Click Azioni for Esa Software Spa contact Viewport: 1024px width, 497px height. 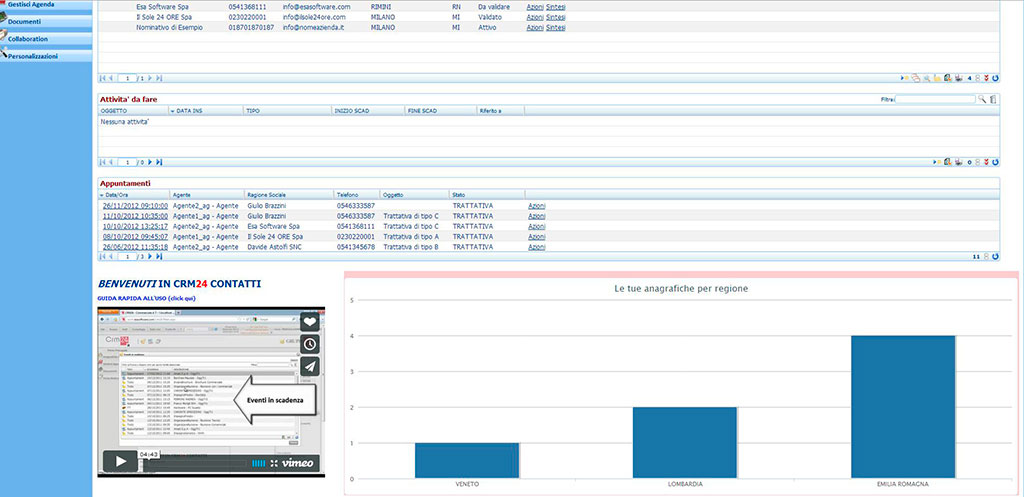coord(535,7)
